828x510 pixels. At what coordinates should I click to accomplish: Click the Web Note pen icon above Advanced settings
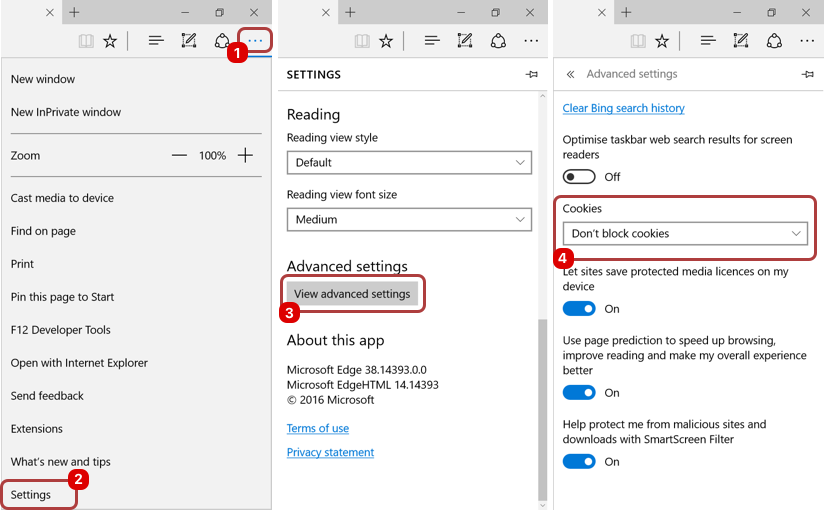(x=741, y=41)
